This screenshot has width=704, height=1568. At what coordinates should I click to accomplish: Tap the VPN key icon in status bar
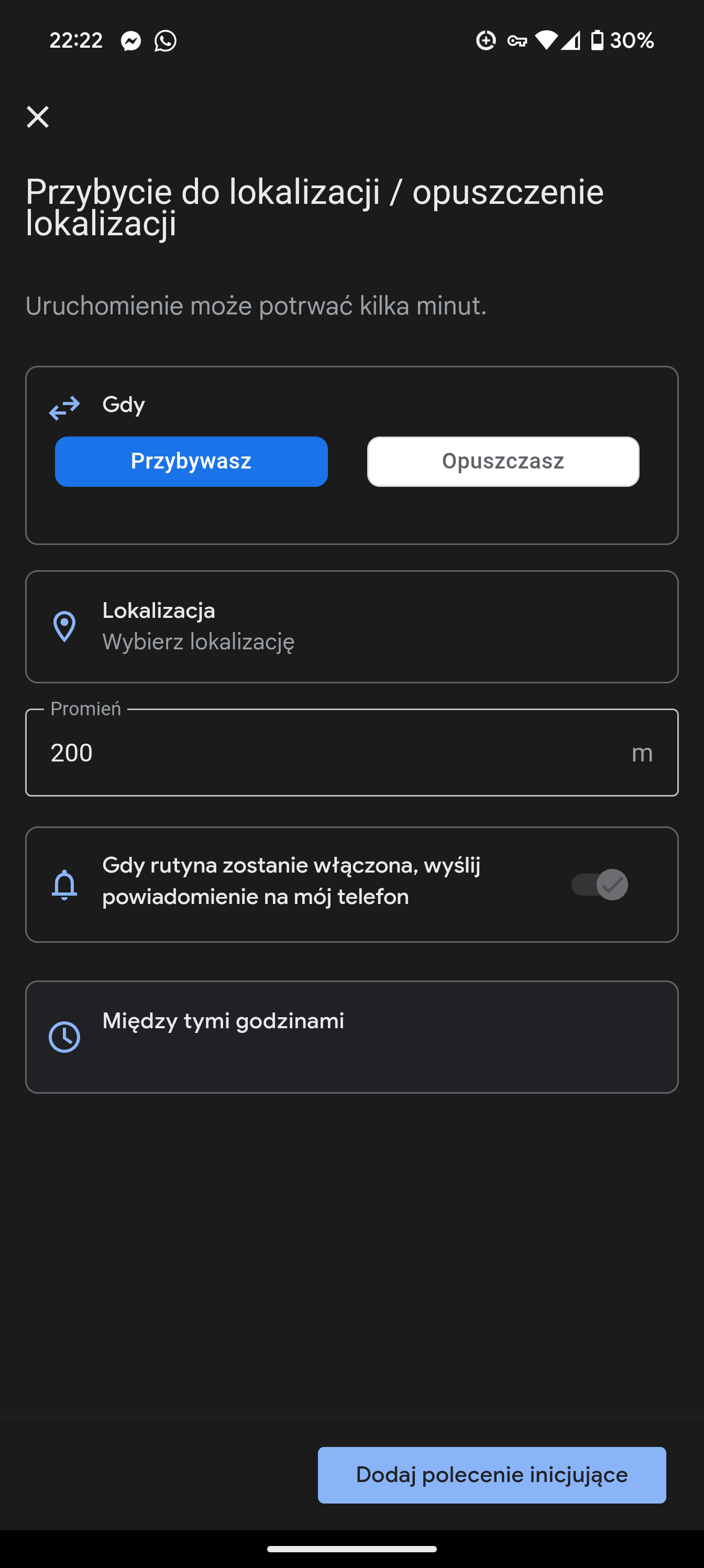click(x=517, y=41)
